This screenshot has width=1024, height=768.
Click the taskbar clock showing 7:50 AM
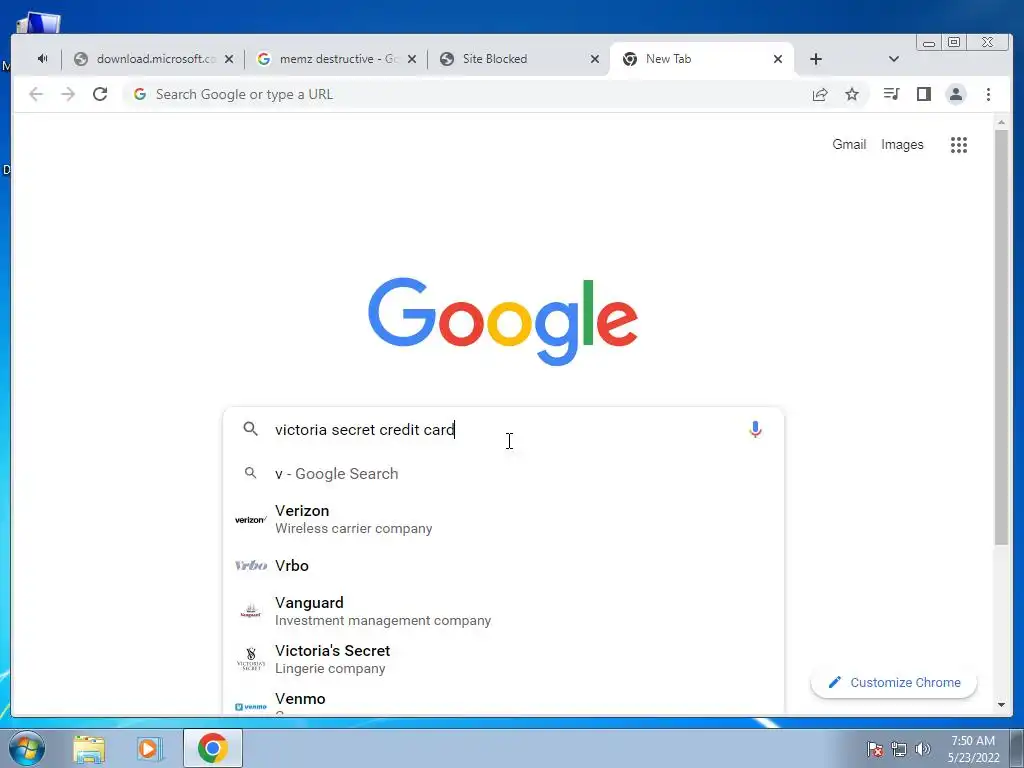973,749
